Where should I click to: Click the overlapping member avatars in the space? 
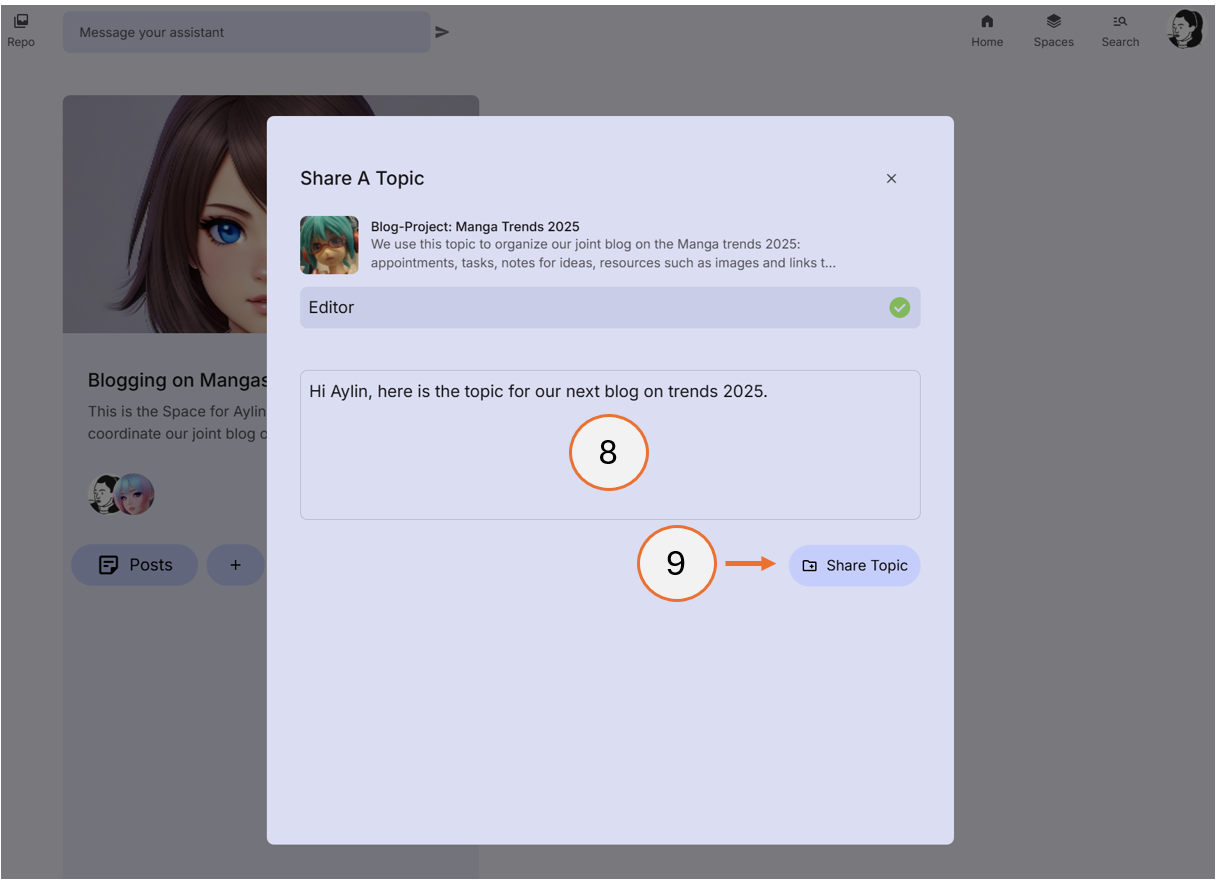pyautogui.click(x=120, y=493)
